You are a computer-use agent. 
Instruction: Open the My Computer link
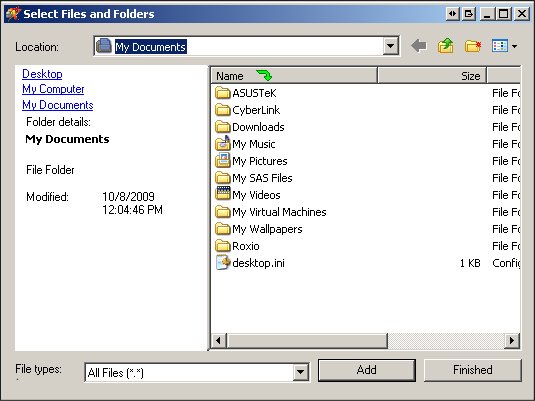(x=53, y=89)
